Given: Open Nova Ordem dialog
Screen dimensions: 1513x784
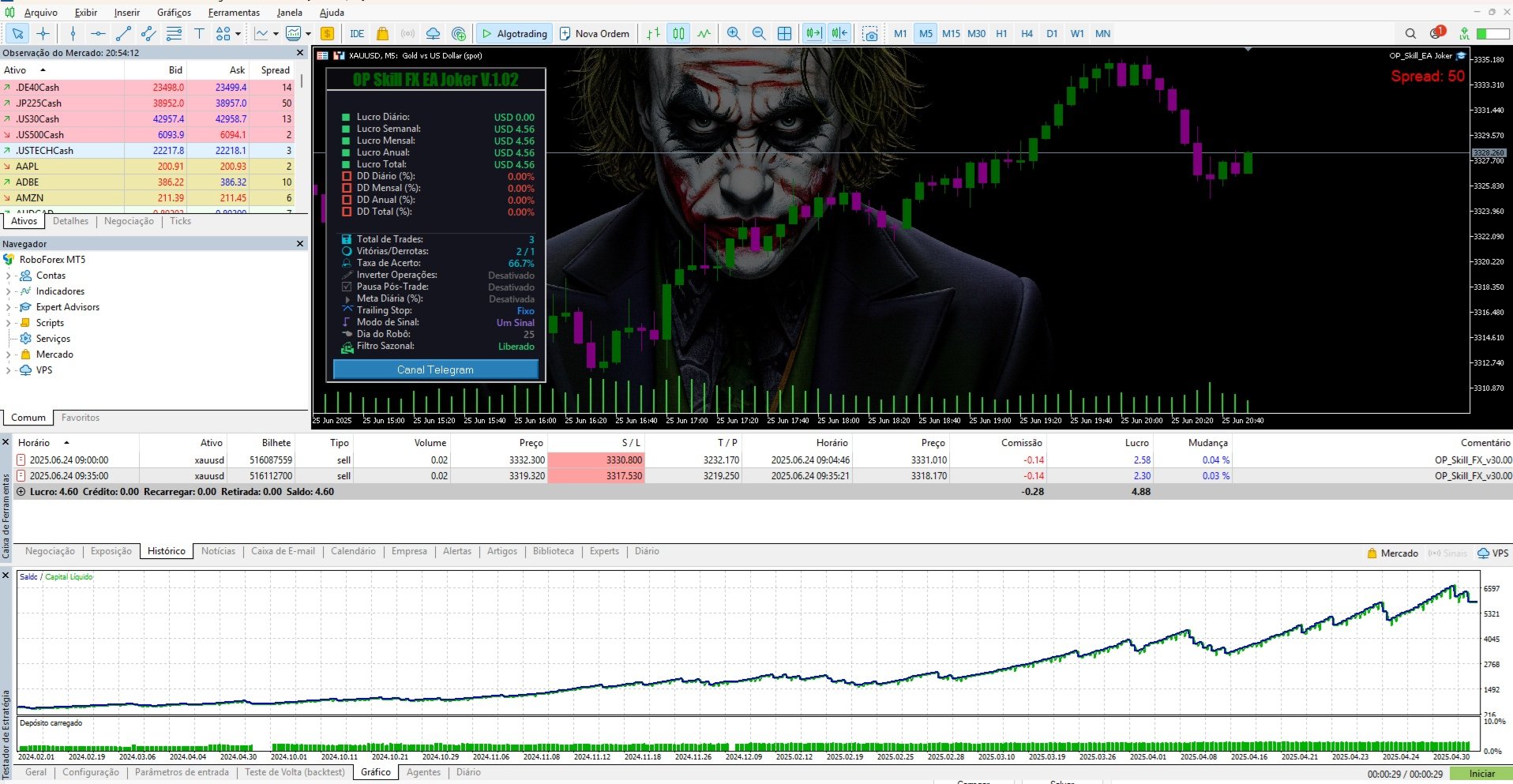Looking at the screenshot, I should click(595, 33).
